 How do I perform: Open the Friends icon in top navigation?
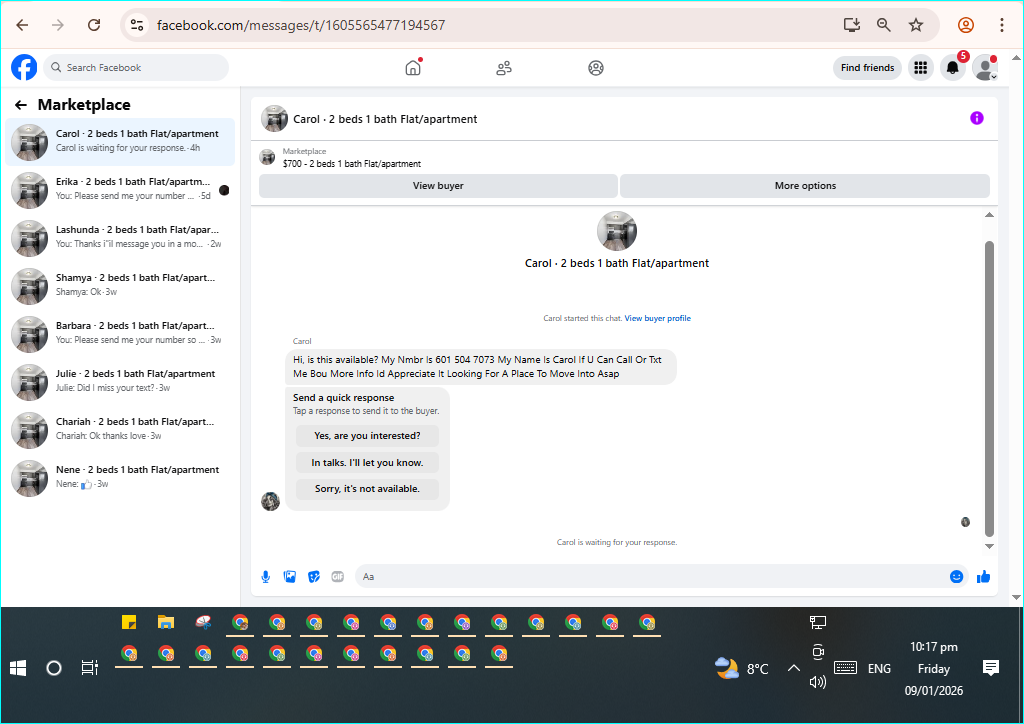[504, 68]
